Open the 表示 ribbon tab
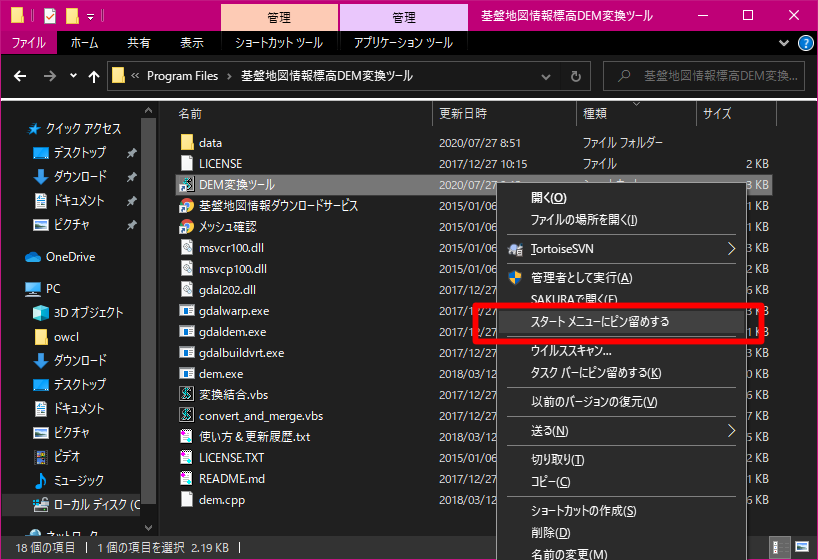Viewport: 818px width, 560px height. (192, 43)
